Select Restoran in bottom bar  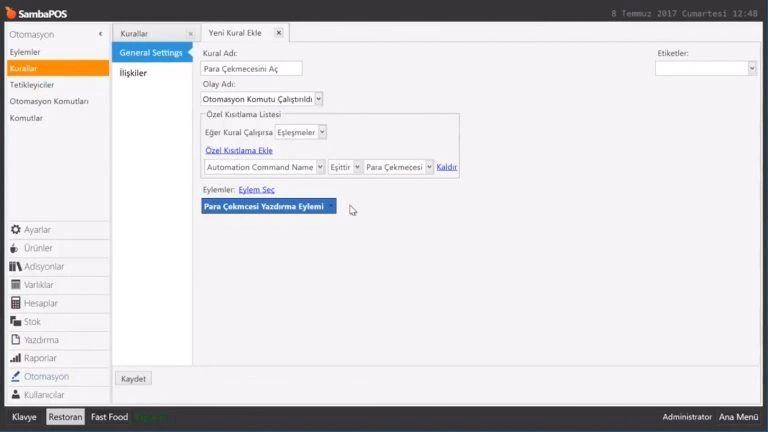[x=66, y=417]
